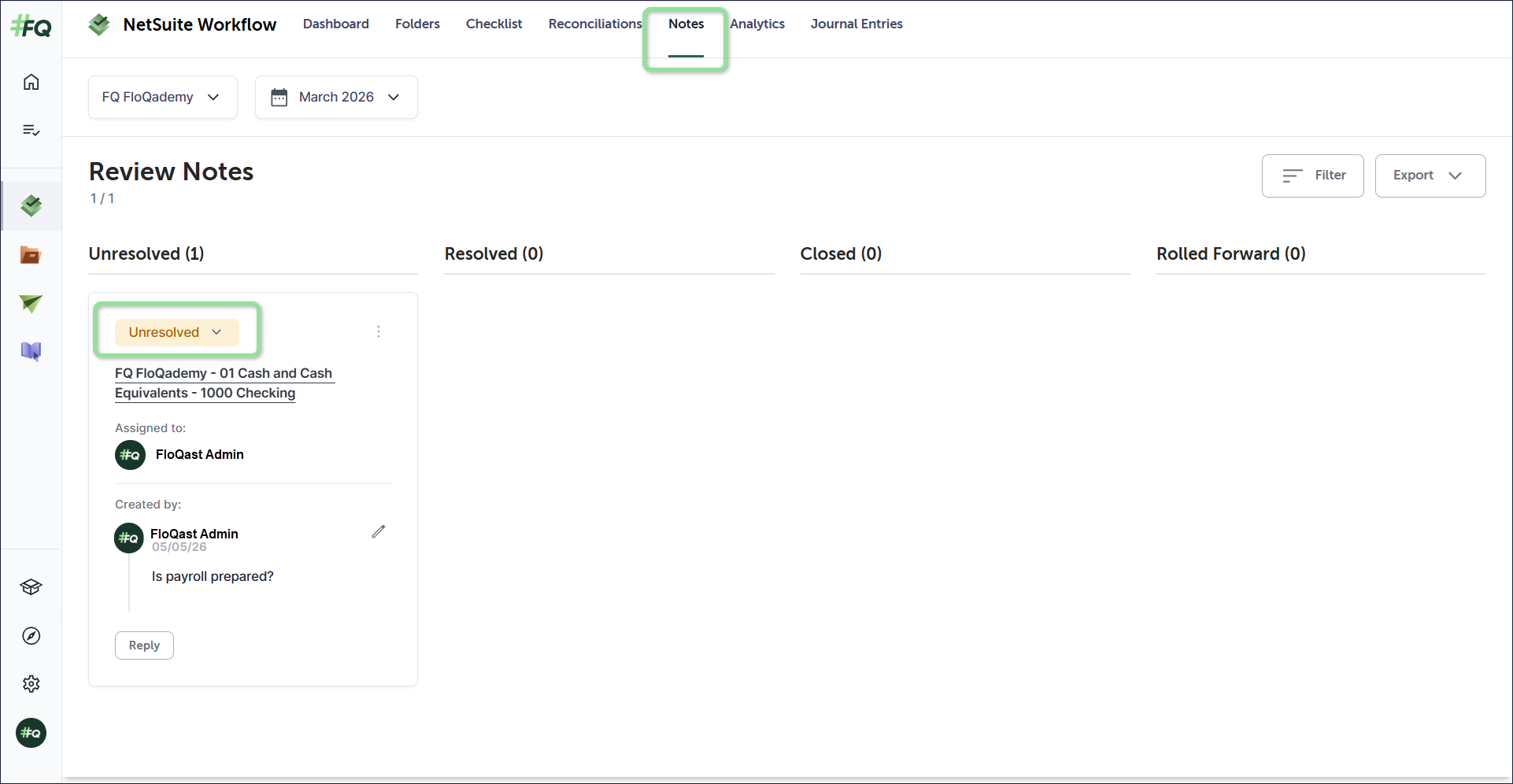Open the purple book sidebar icon
Image resolution: width=1513 pixels, height=784 pixels.
click(31, 351)
